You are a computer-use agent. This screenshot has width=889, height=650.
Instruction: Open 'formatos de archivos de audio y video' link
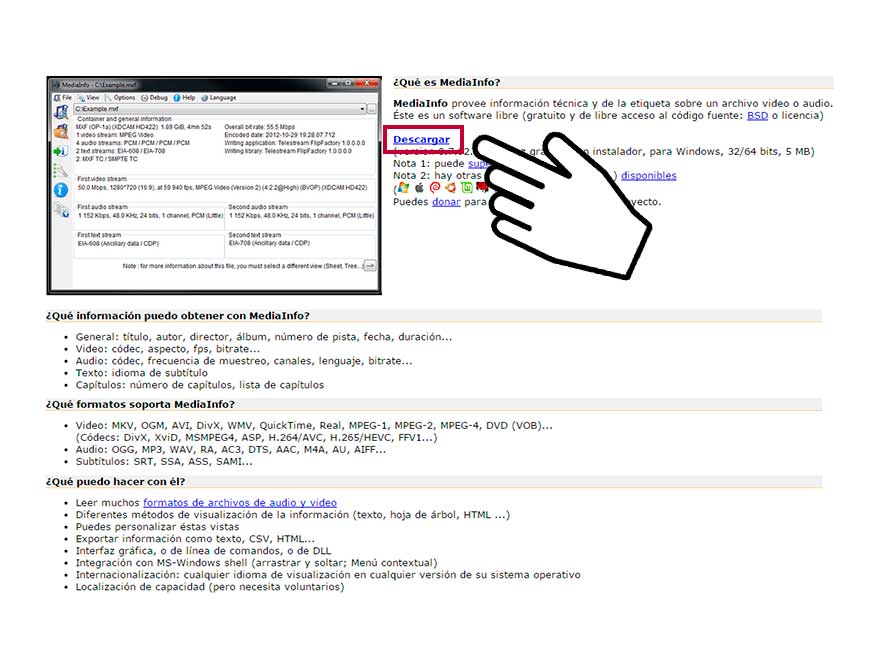(x=240, y=503)
